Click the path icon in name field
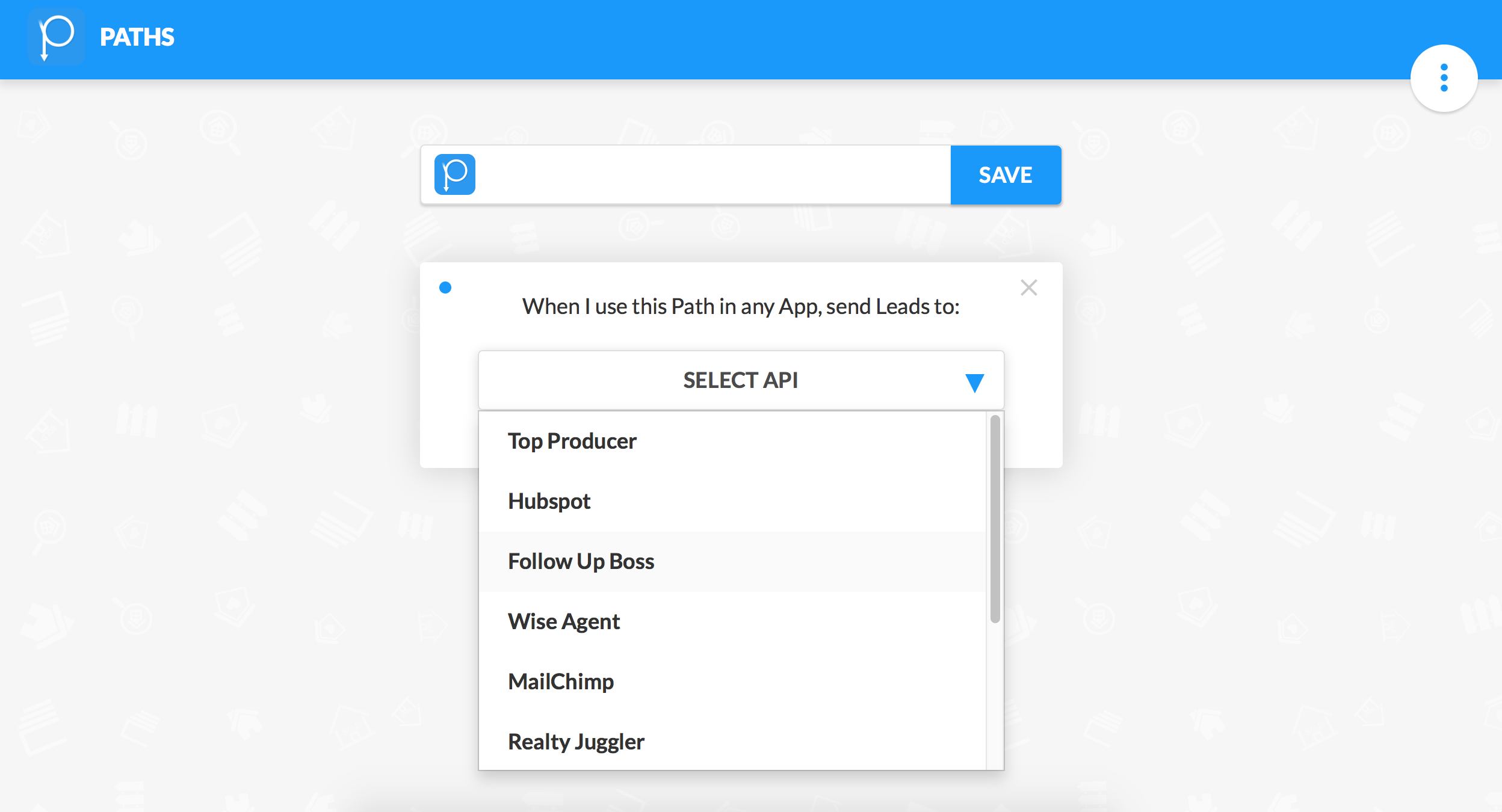The width and height of the screenshot is (1502, 812). click(455, 174)
